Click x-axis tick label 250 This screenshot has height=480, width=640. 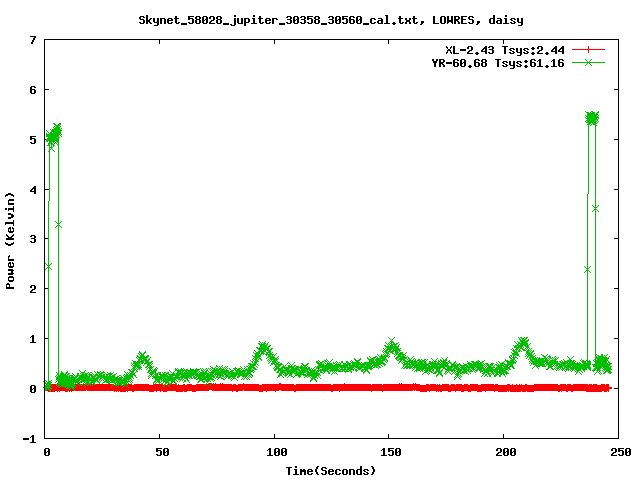(621, 452)
